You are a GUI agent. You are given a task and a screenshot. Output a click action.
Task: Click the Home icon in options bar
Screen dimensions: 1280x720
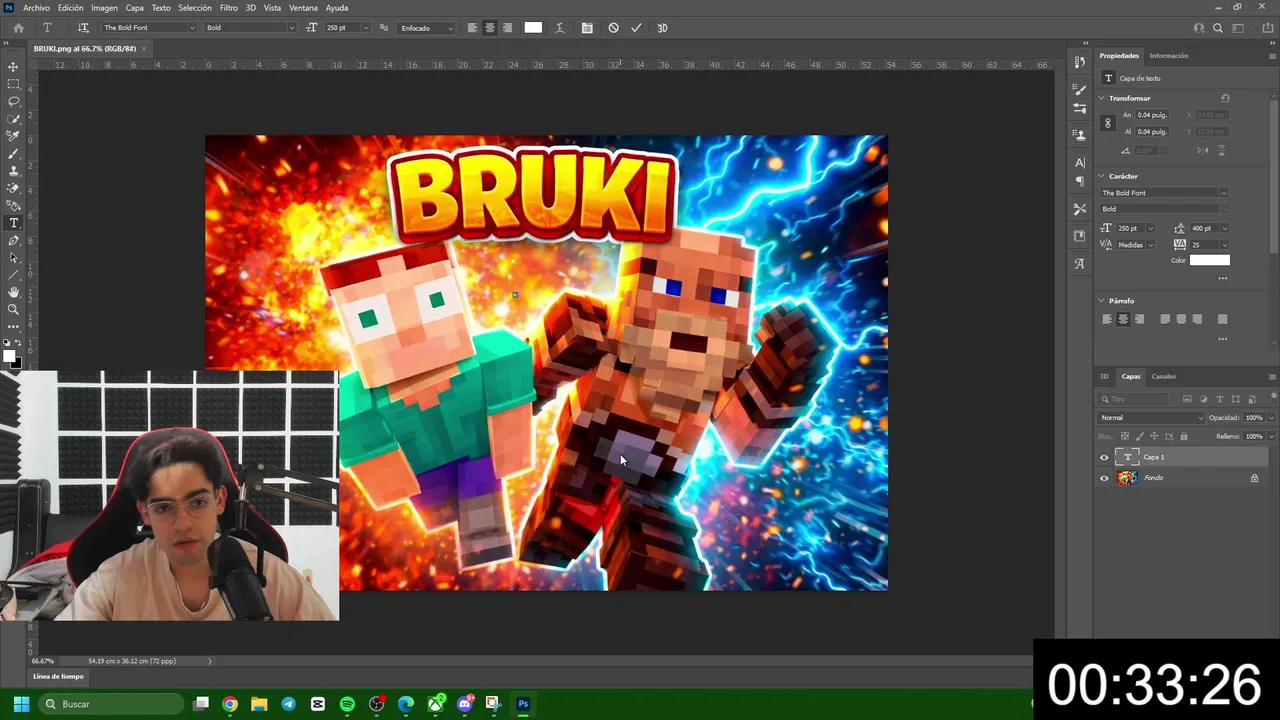click(18, 28)
